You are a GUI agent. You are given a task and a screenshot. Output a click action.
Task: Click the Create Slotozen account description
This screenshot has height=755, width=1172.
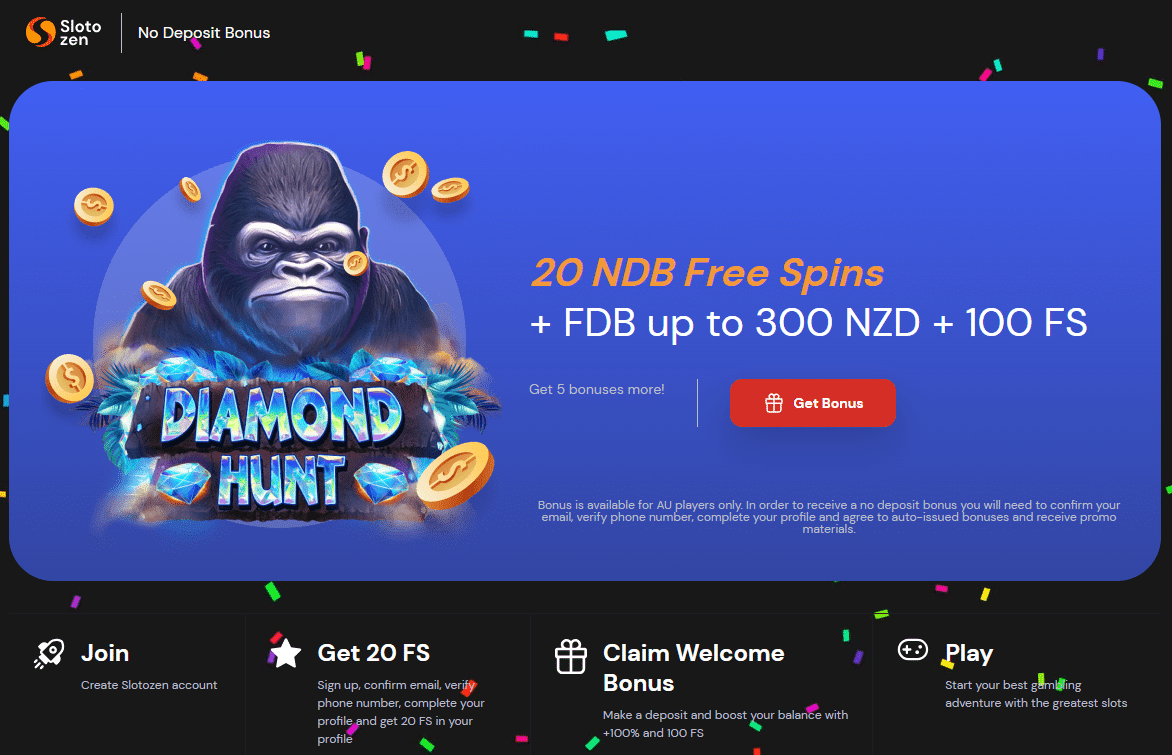point(149,685)
